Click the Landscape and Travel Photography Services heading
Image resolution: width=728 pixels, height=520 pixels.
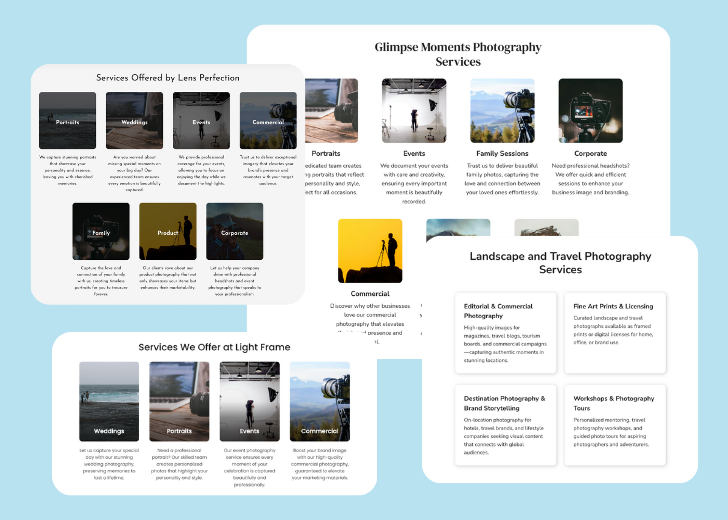point(560,263)
